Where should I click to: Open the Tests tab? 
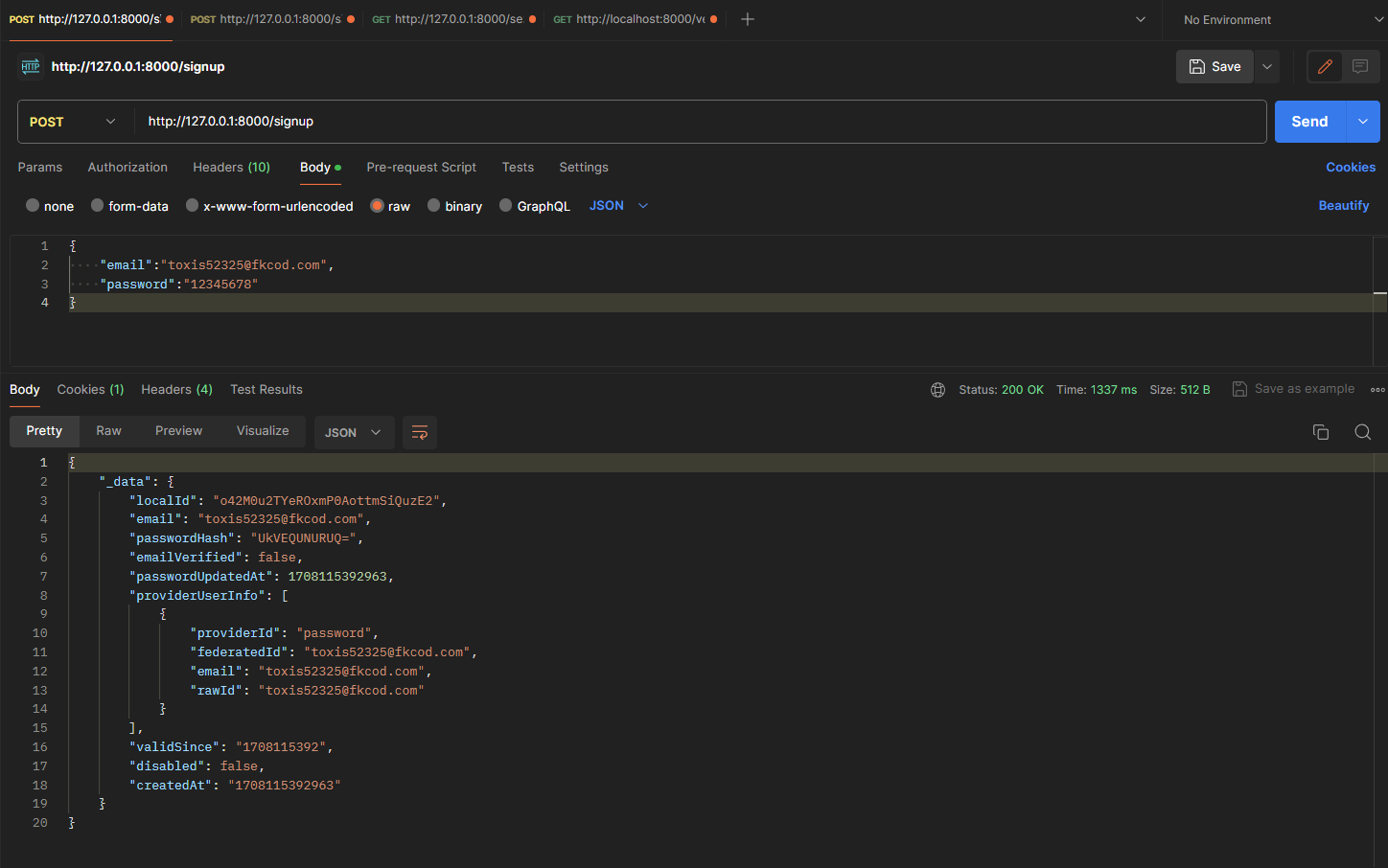518,167
